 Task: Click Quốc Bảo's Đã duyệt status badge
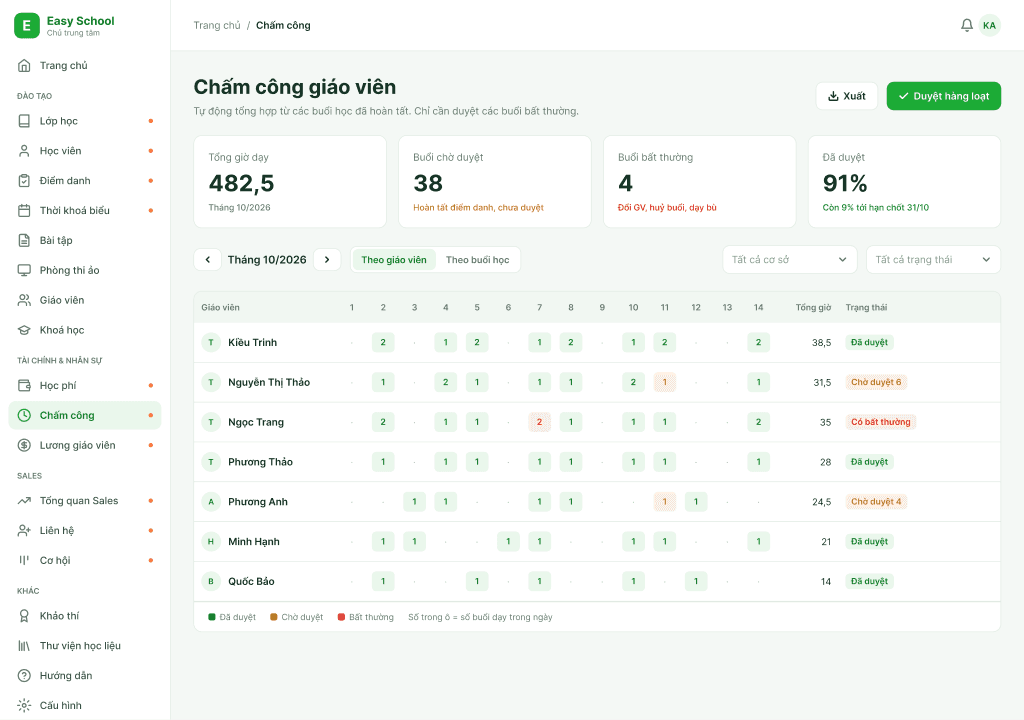(x=869, y=581)
